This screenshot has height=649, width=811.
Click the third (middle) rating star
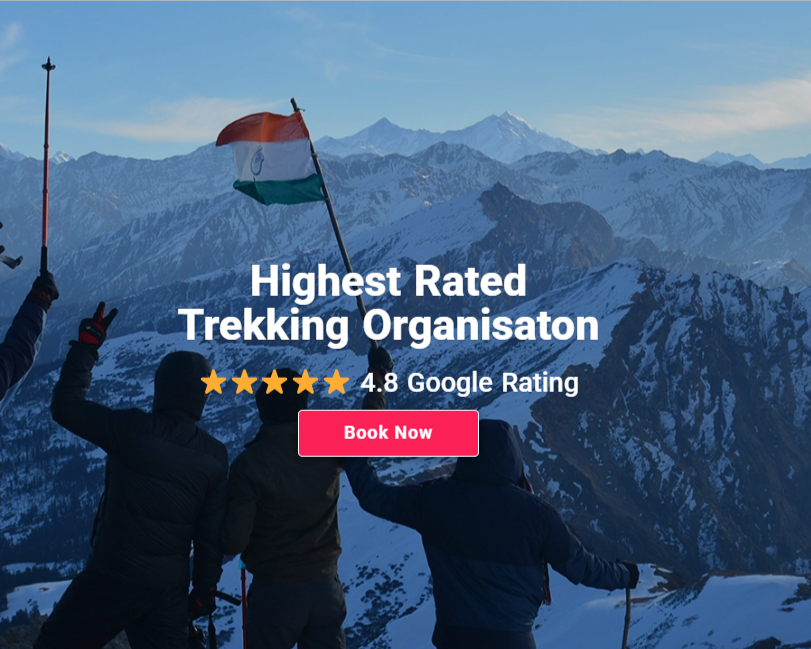click(x=275, y=382)
